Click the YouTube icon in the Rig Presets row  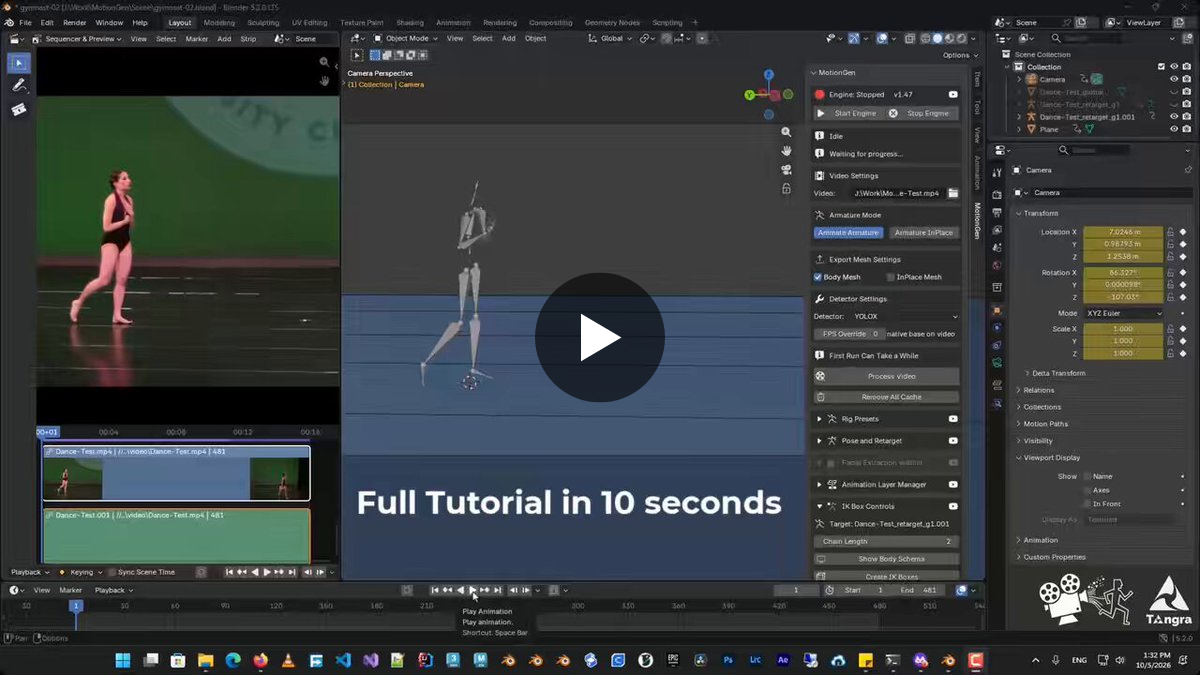[953, 419]
